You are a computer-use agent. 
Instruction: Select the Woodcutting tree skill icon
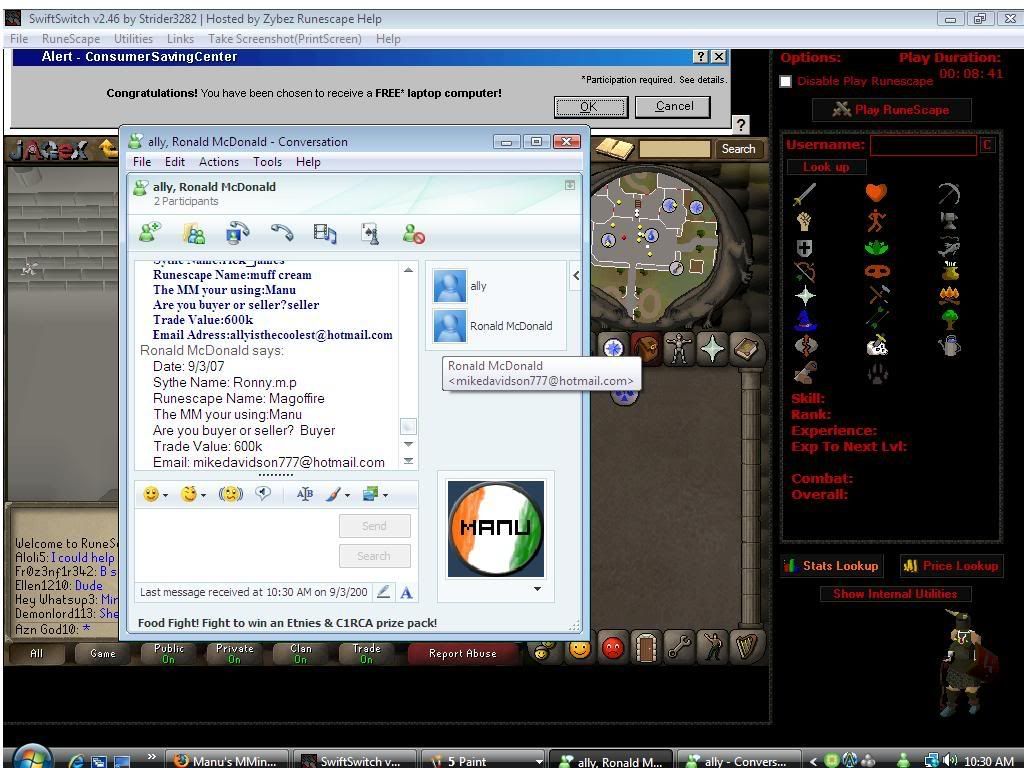click(950, 319)
